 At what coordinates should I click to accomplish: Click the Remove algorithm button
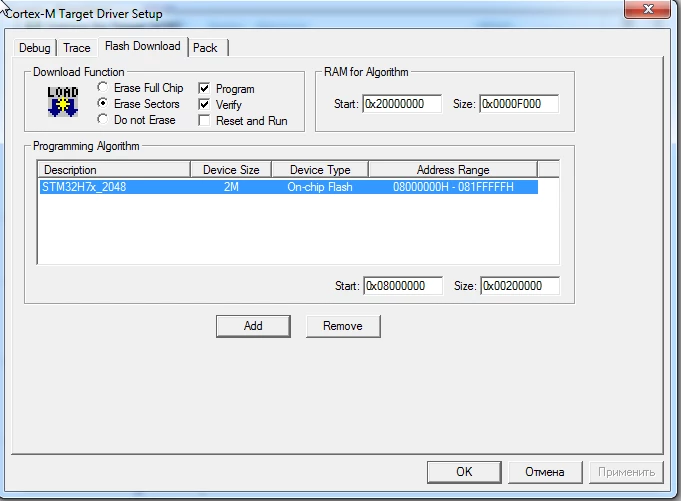click(343, 326)
